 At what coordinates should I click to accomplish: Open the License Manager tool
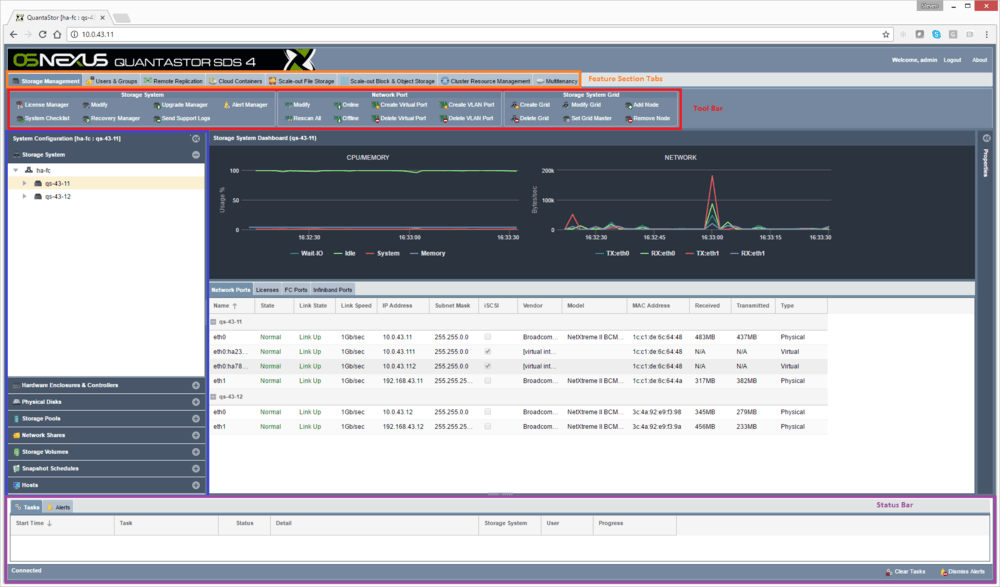point(46,104)
